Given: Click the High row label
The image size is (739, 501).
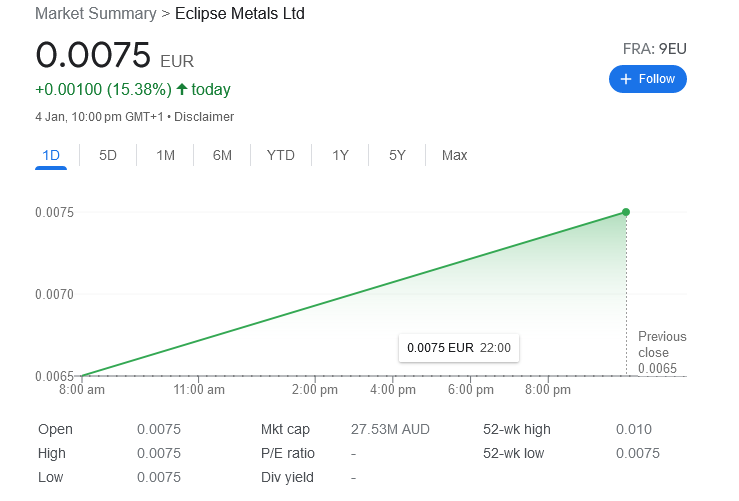Looking at the screenshot, I should pyautogui.click(x=52, y=453).
